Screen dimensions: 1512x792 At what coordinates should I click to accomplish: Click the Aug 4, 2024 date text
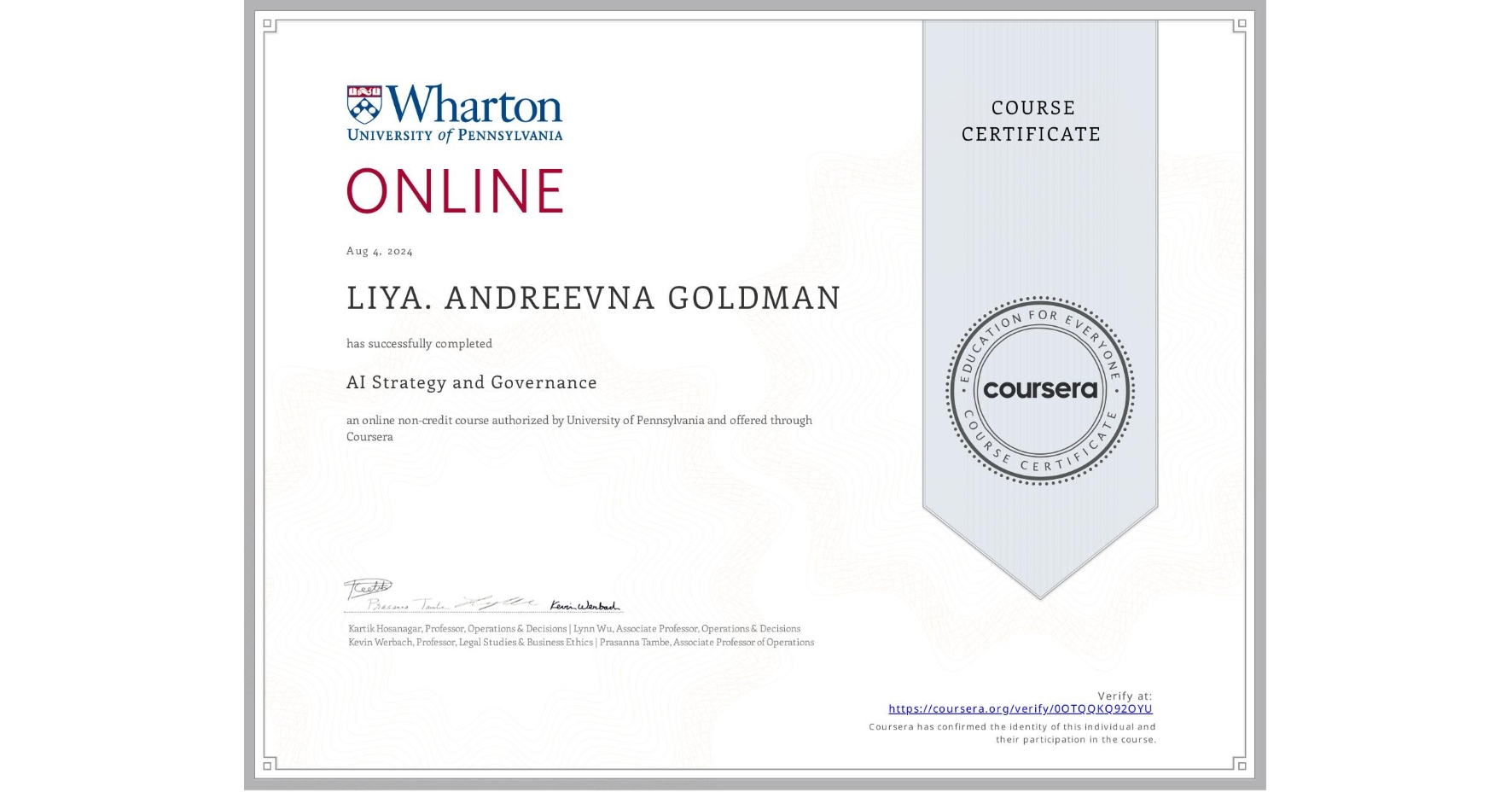[378, 250]
